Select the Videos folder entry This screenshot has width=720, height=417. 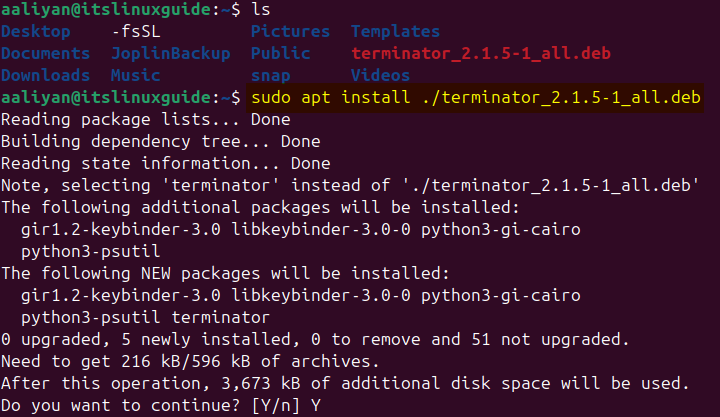click(380, 75)
